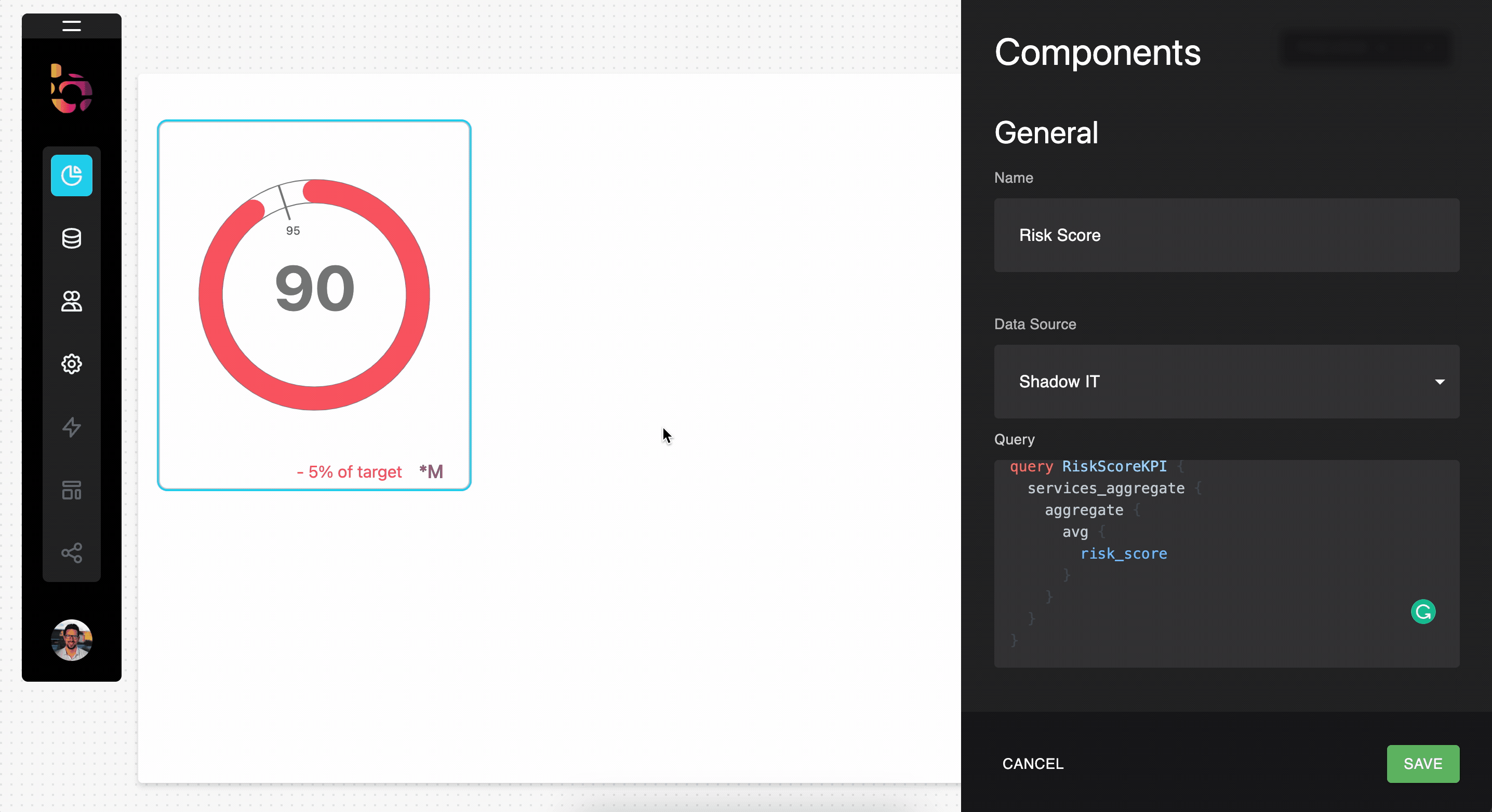Viewport: 1492px width, 812px height.
Task: Click the share nodes icon
Action: [71, 553]
